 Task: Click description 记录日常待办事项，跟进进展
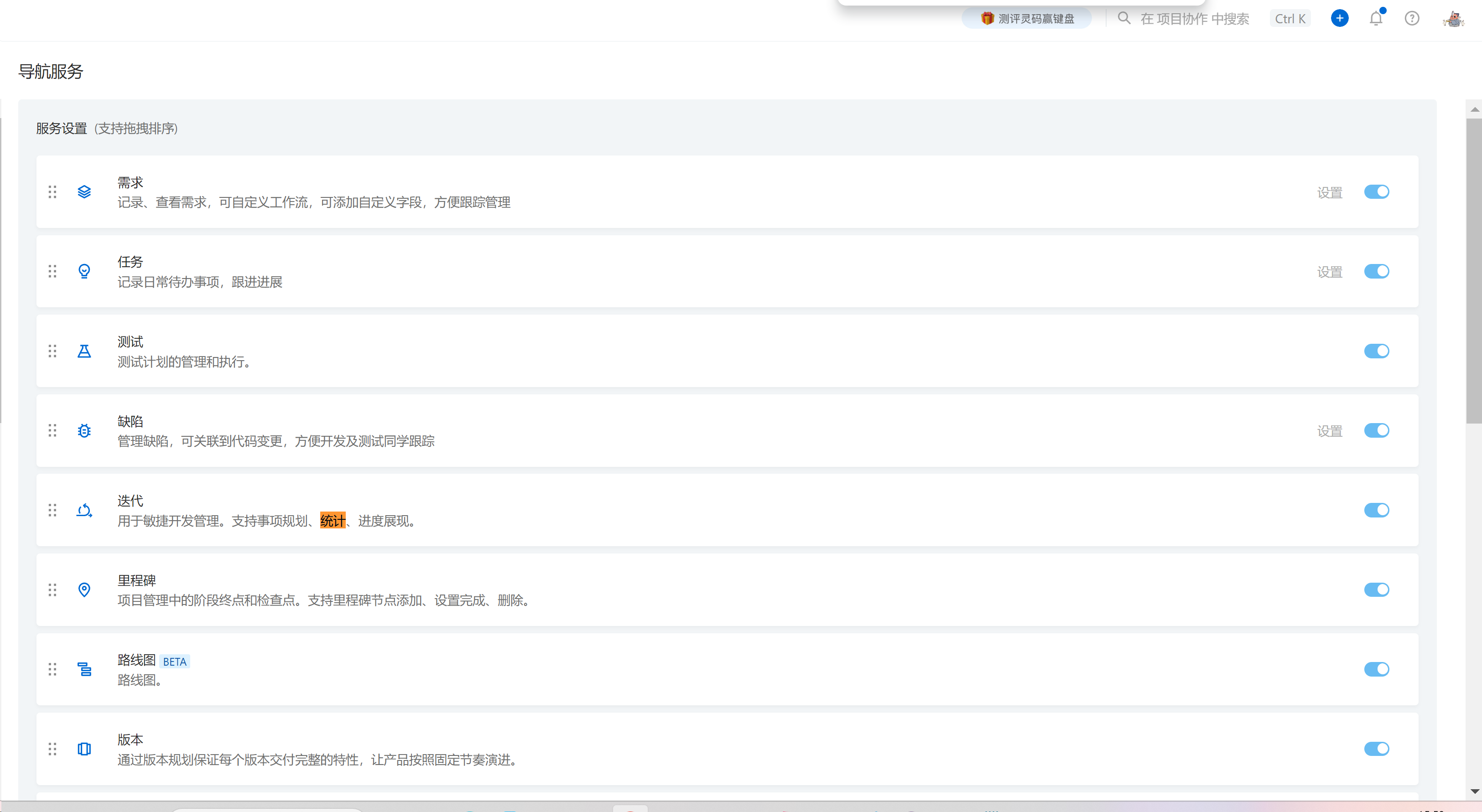(200, 282)
